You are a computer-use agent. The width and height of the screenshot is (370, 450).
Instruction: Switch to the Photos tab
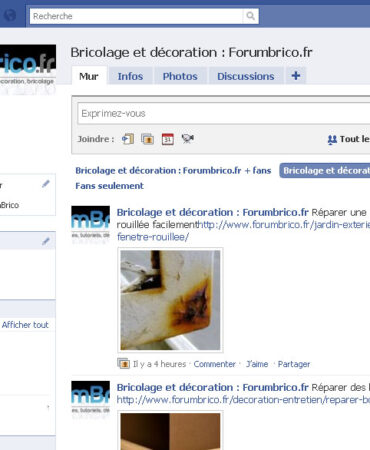[180, 76]
